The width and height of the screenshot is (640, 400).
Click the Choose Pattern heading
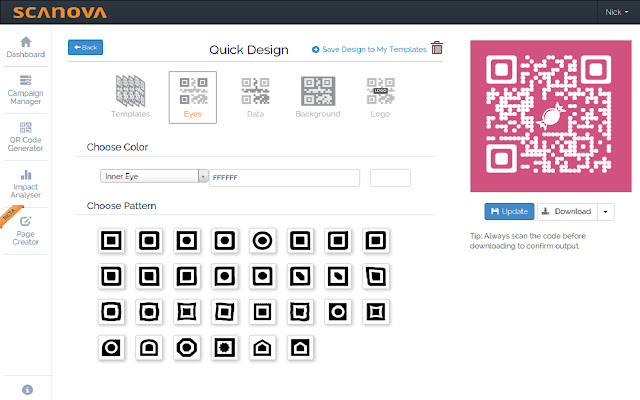(121, 206)
